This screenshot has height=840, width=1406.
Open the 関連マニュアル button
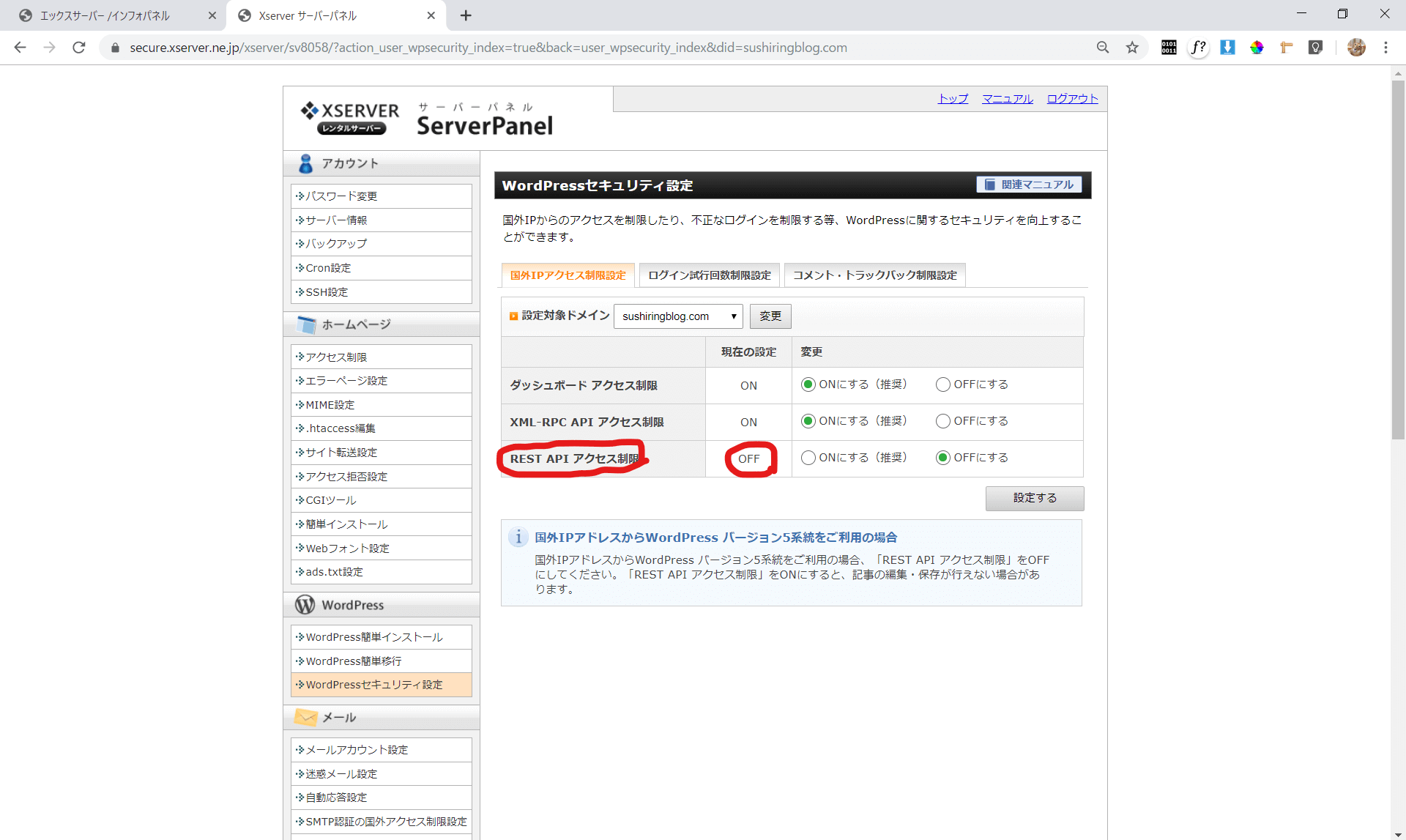[x=1030, y=185]
